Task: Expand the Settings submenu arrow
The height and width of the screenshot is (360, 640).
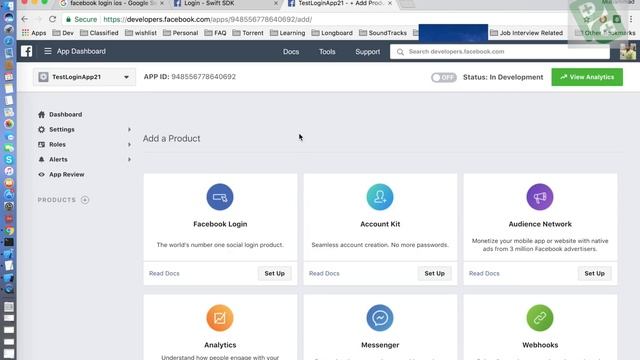Action: [x=129, y=129]
